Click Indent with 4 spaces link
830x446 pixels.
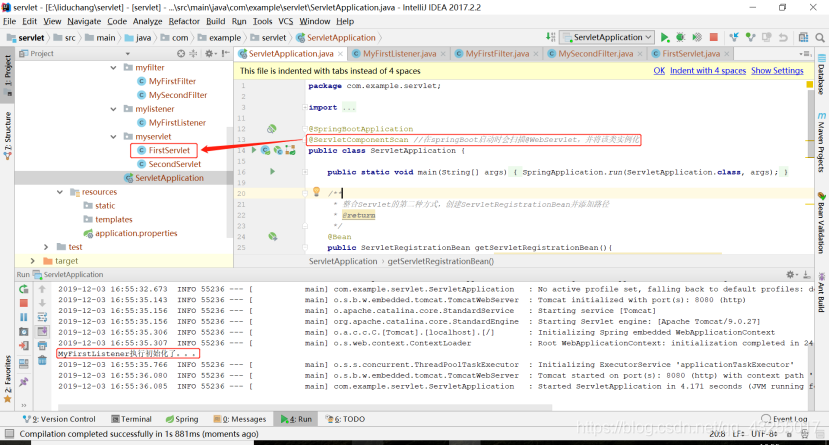pos(708,70)
